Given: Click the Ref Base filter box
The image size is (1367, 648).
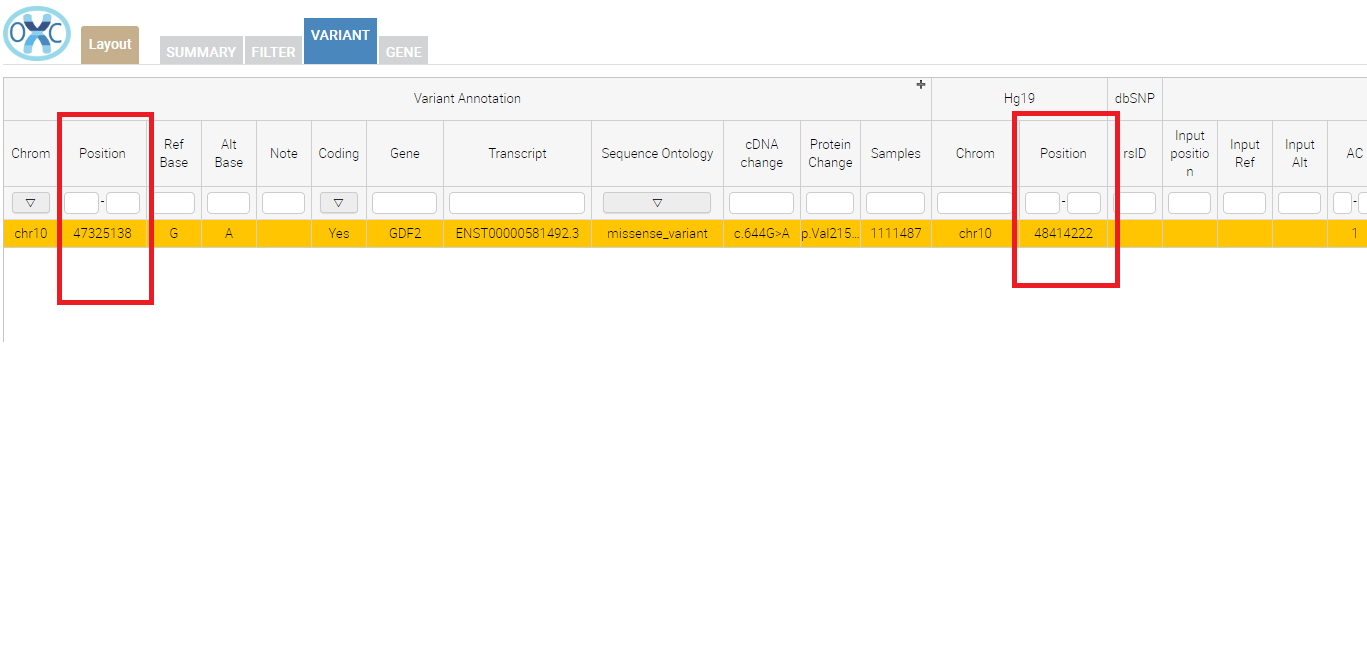Looking at the screenshot, I should click(x=174, y=202).
